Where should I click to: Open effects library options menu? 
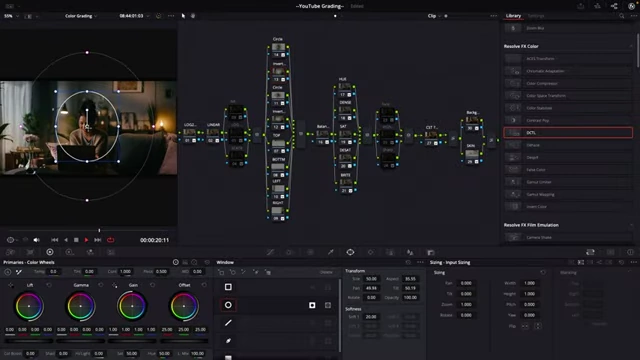(x=633, y=16)
